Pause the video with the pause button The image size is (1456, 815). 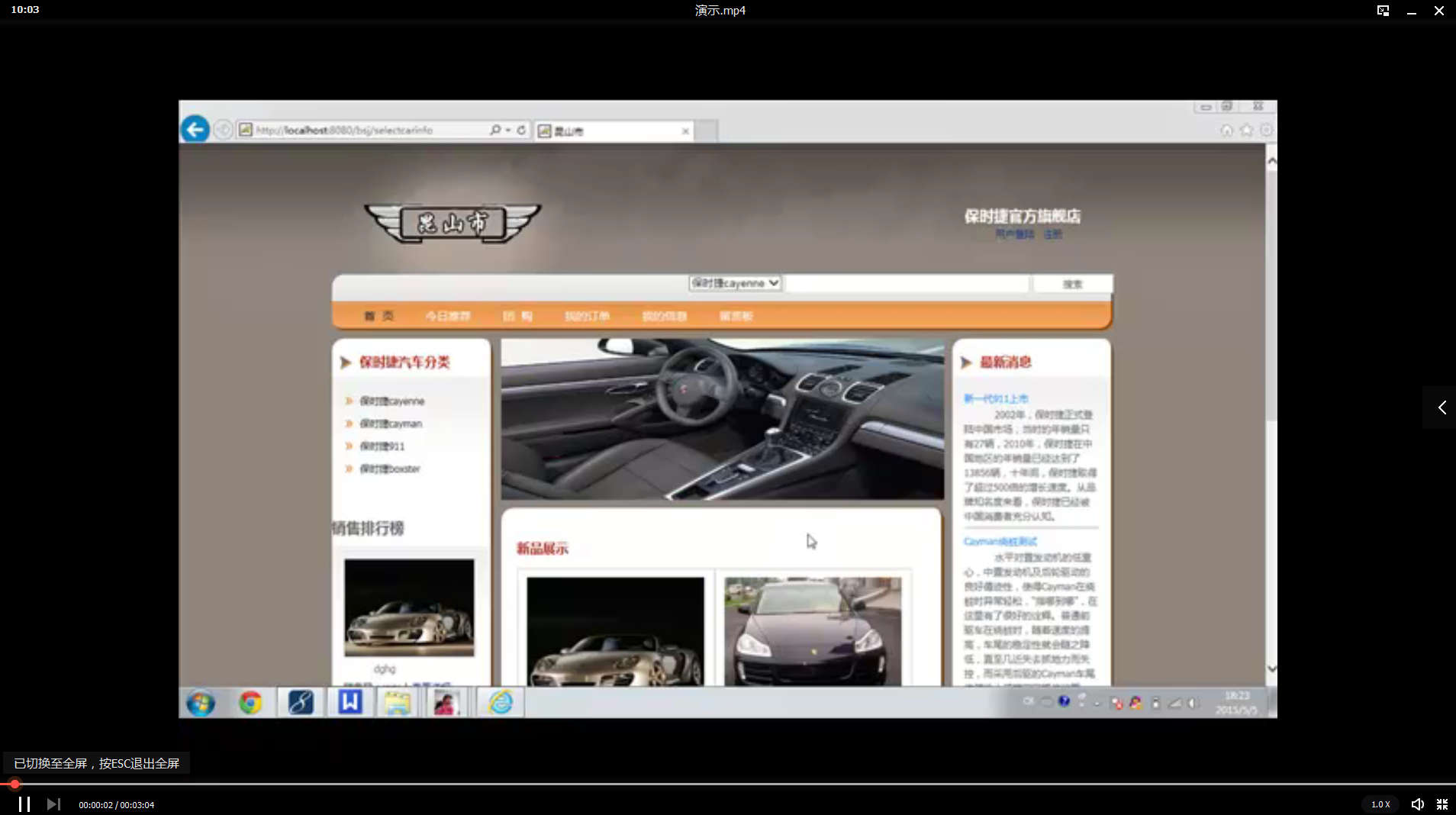click(x=24, y=804)
